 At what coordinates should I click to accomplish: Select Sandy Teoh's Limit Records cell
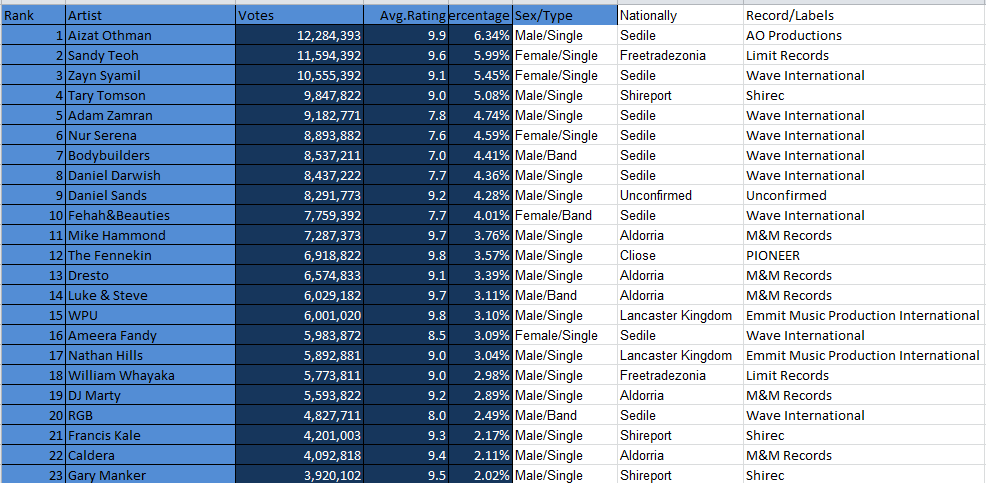(865, 55)
